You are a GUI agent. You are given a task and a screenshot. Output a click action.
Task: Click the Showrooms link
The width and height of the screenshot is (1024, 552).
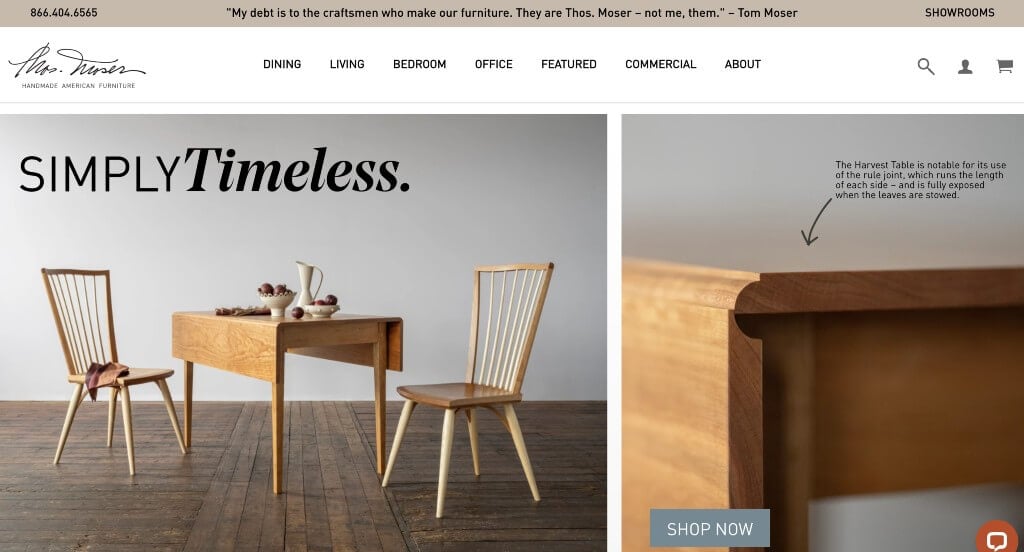959,12
